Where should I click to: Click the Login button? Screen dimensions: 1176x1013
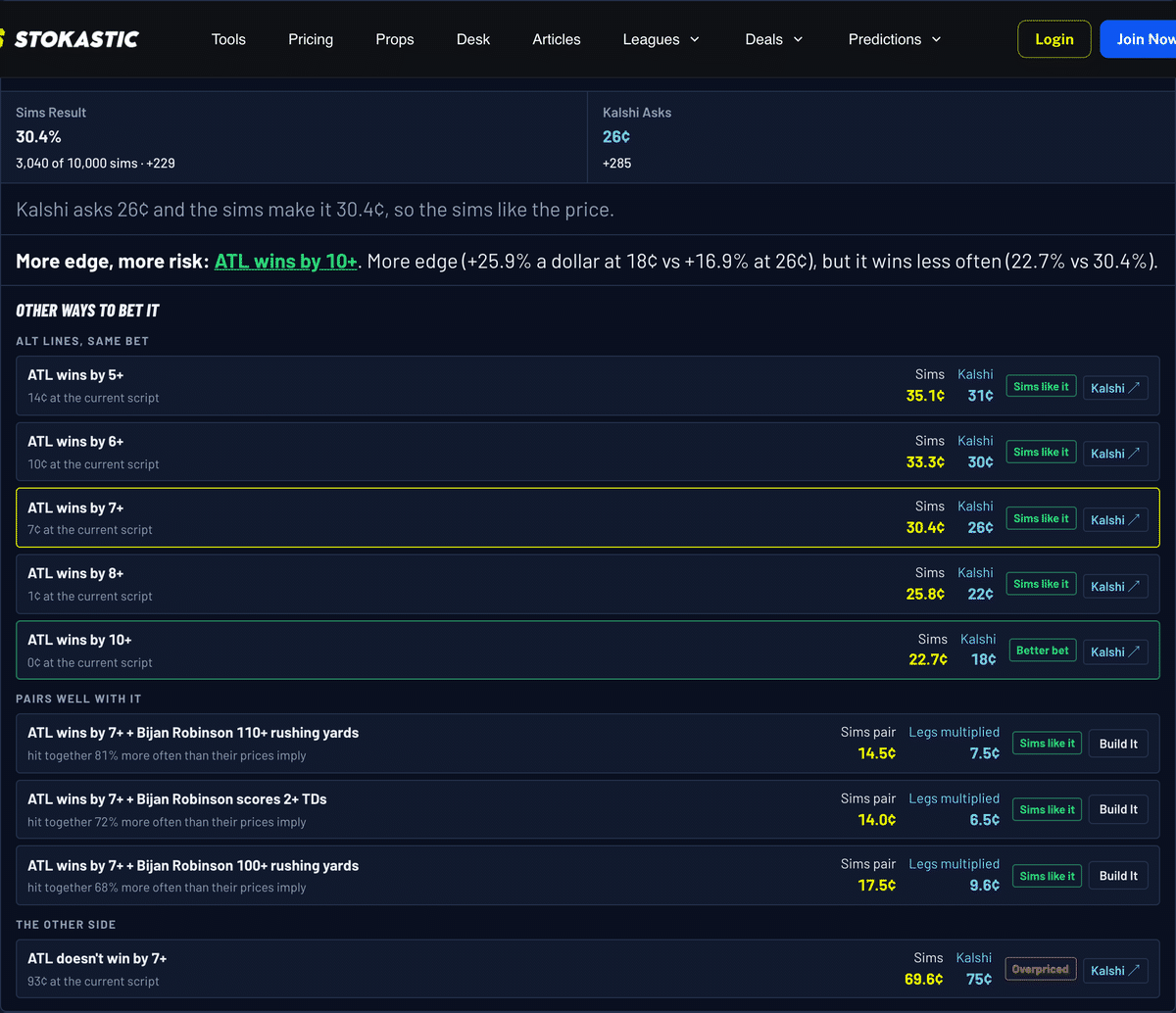1054,39
